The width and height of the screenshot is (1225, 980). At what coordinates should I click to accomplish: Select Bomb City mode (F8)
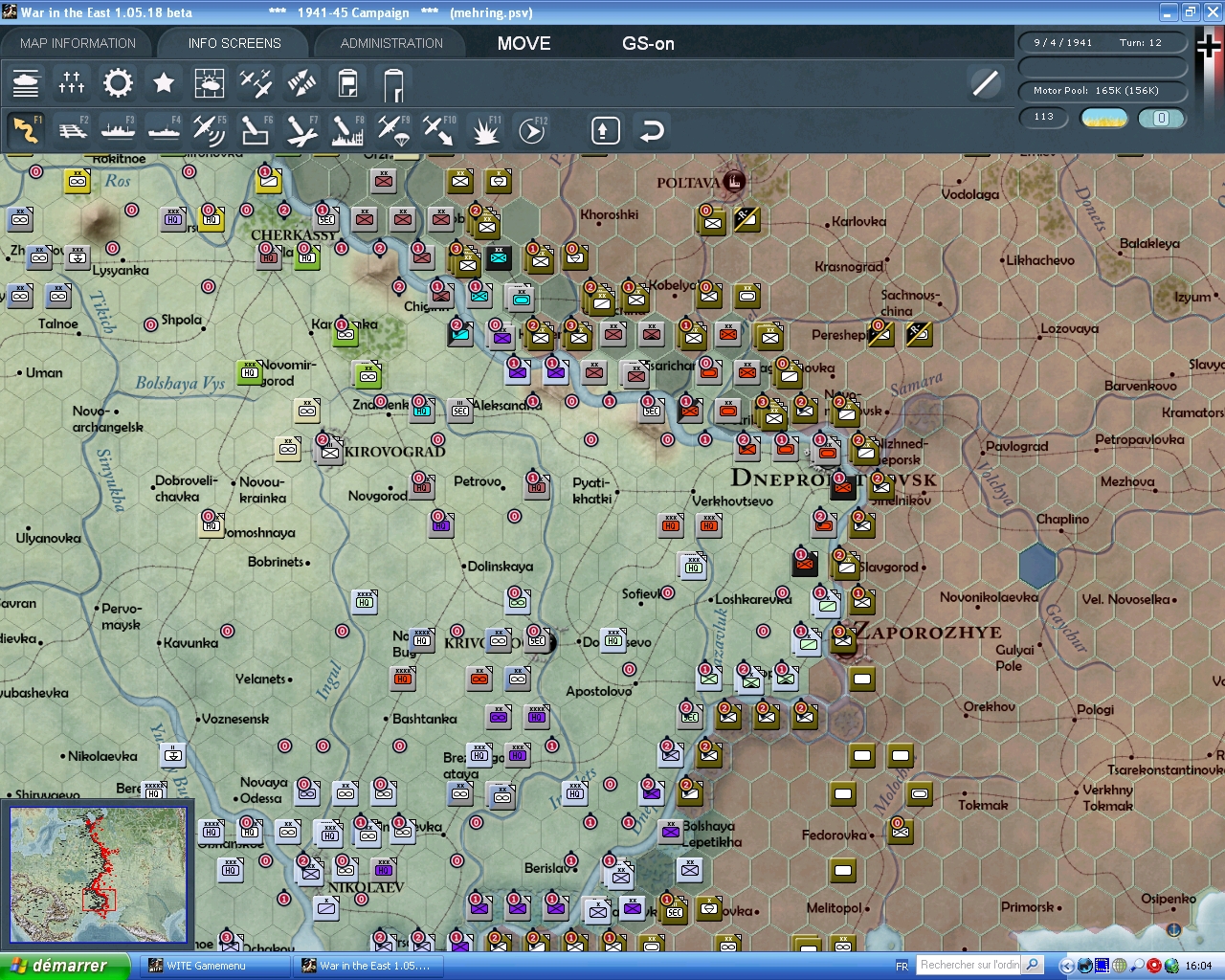coord(347,130)
